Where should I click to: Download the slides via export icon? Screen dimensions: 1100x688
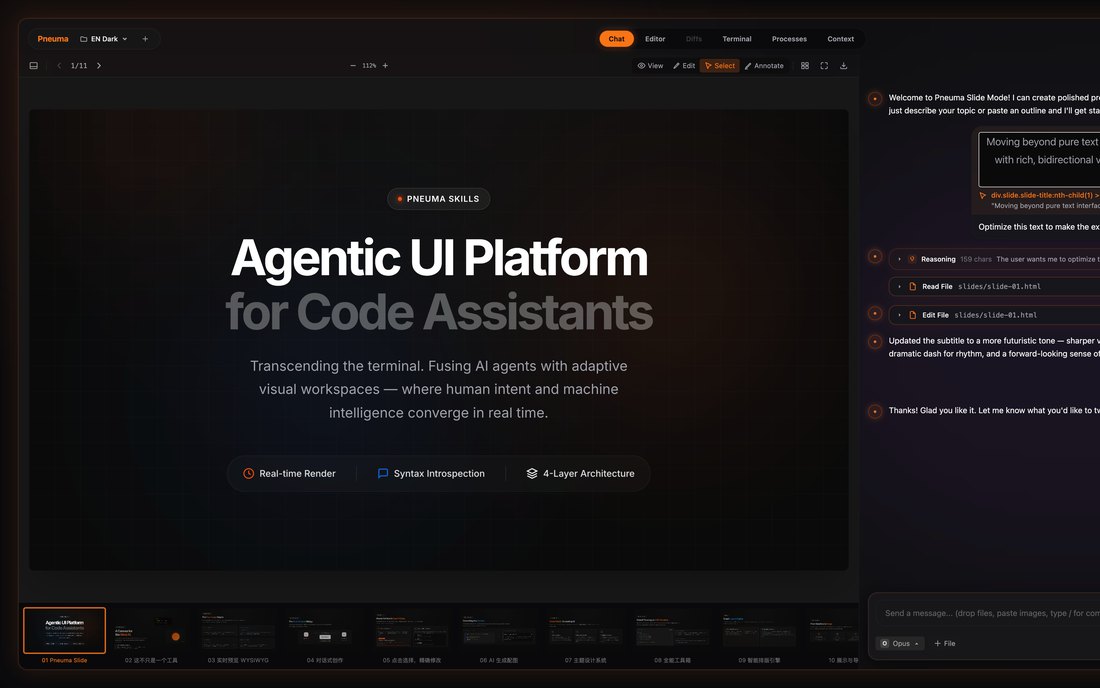click(844, 65)
